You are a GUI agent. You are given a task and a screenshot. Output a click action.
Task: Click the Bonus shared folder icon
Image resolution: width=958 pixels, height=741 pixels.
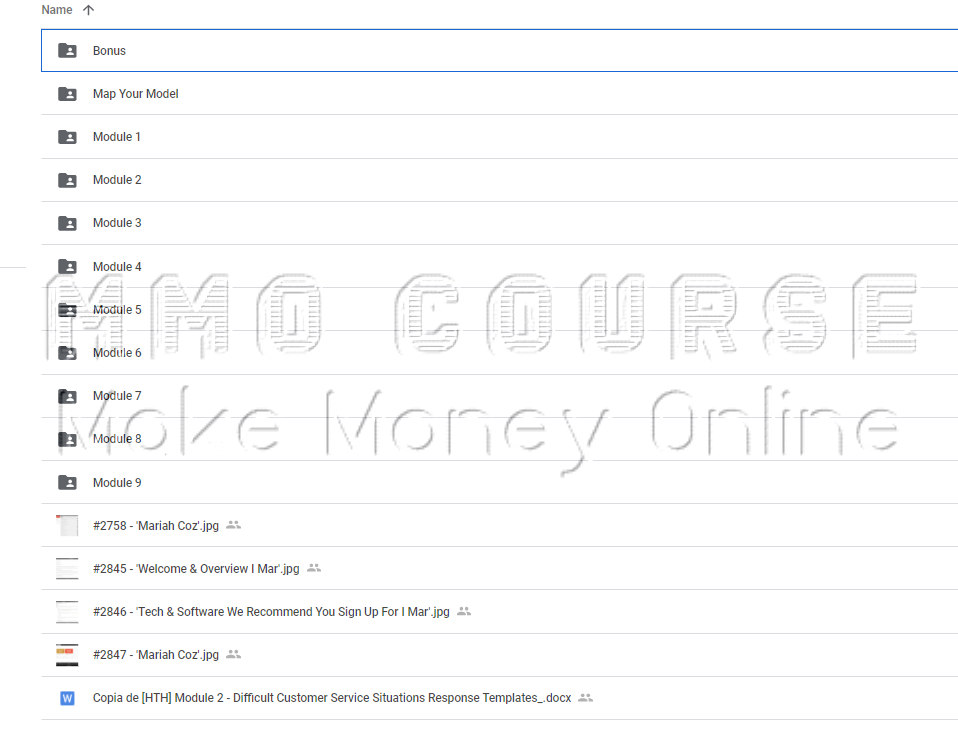click(x=67, y=51)
